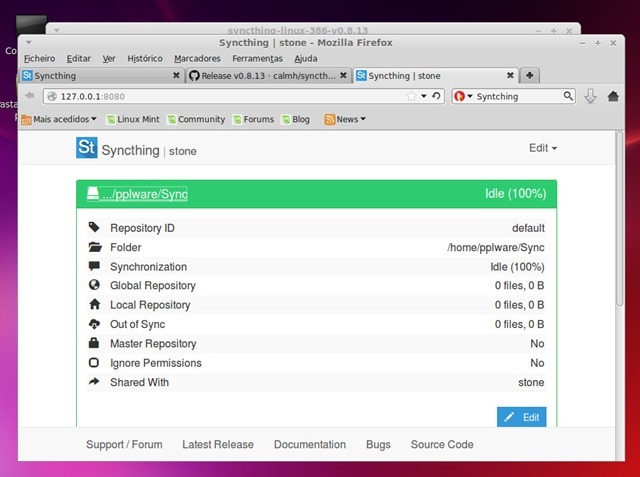
Task: Open the Latest Release footer link
Action: pyautogui.click(x=218, y=444)
